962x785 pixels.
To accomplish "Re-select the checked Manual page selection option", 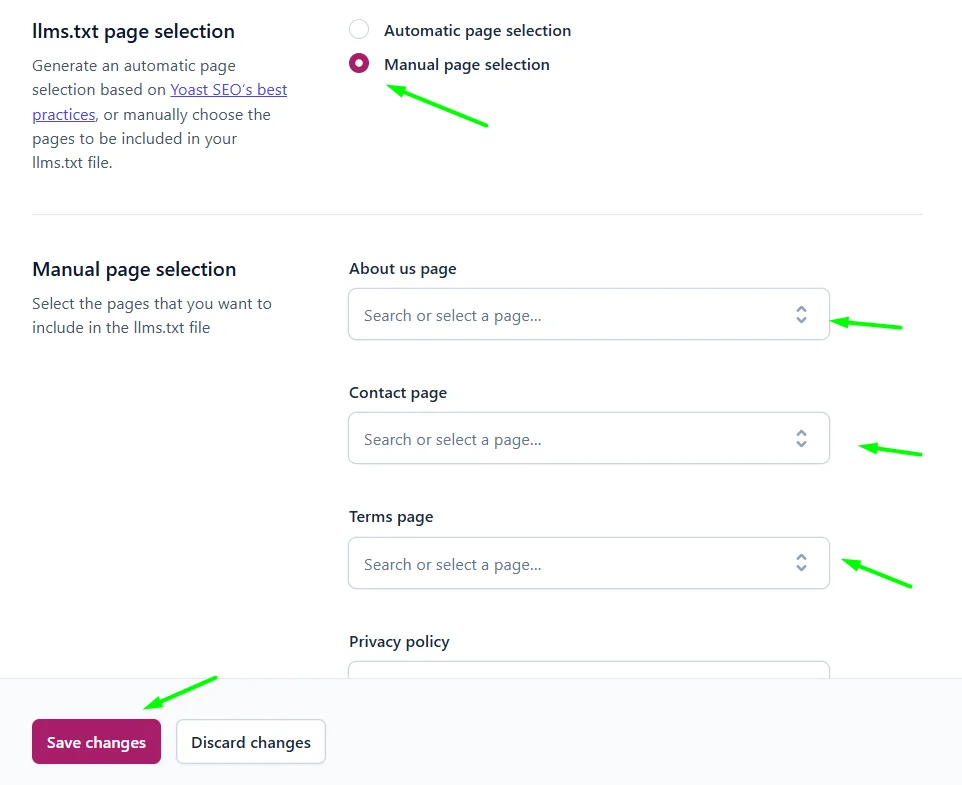I will (358, 63).
